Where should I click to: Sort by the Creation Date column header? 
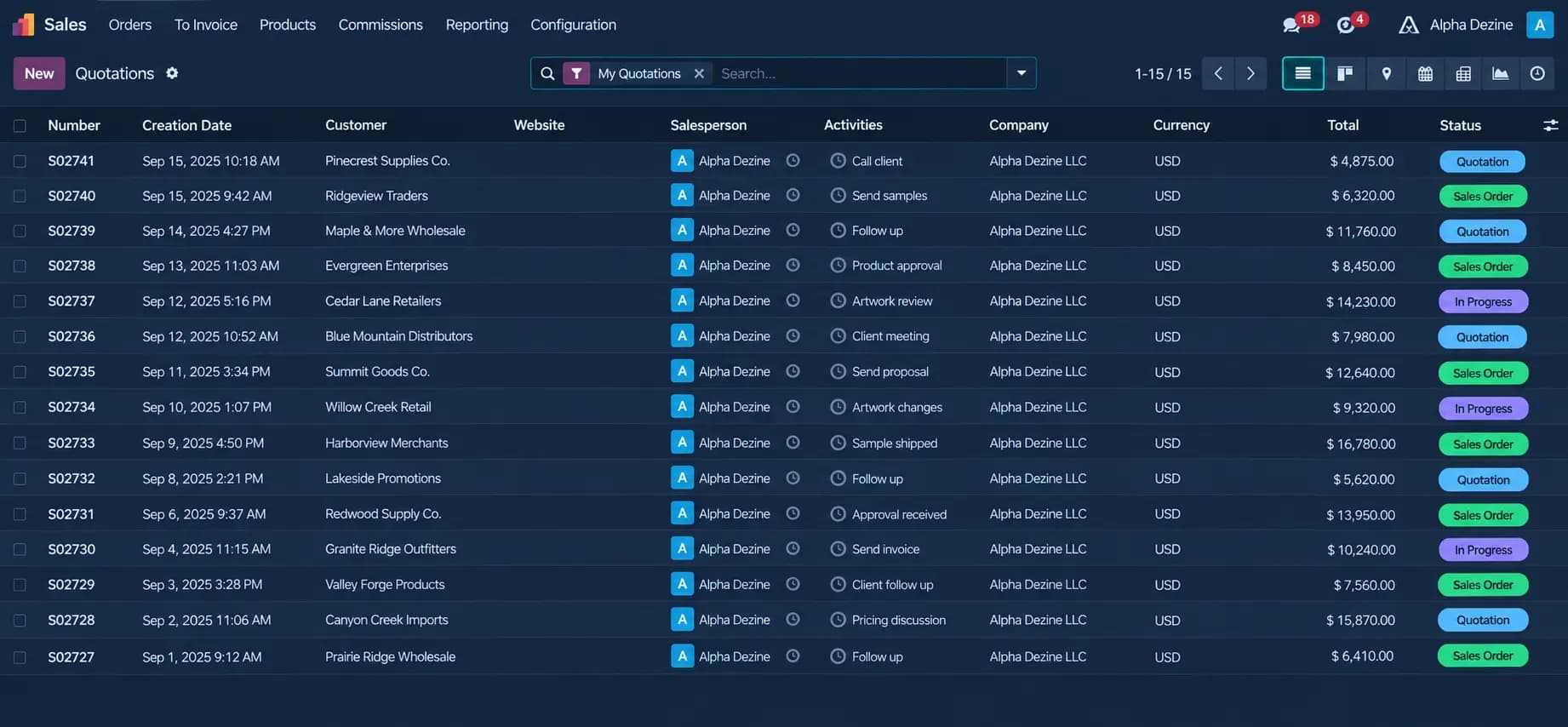[x=187, y=125]
